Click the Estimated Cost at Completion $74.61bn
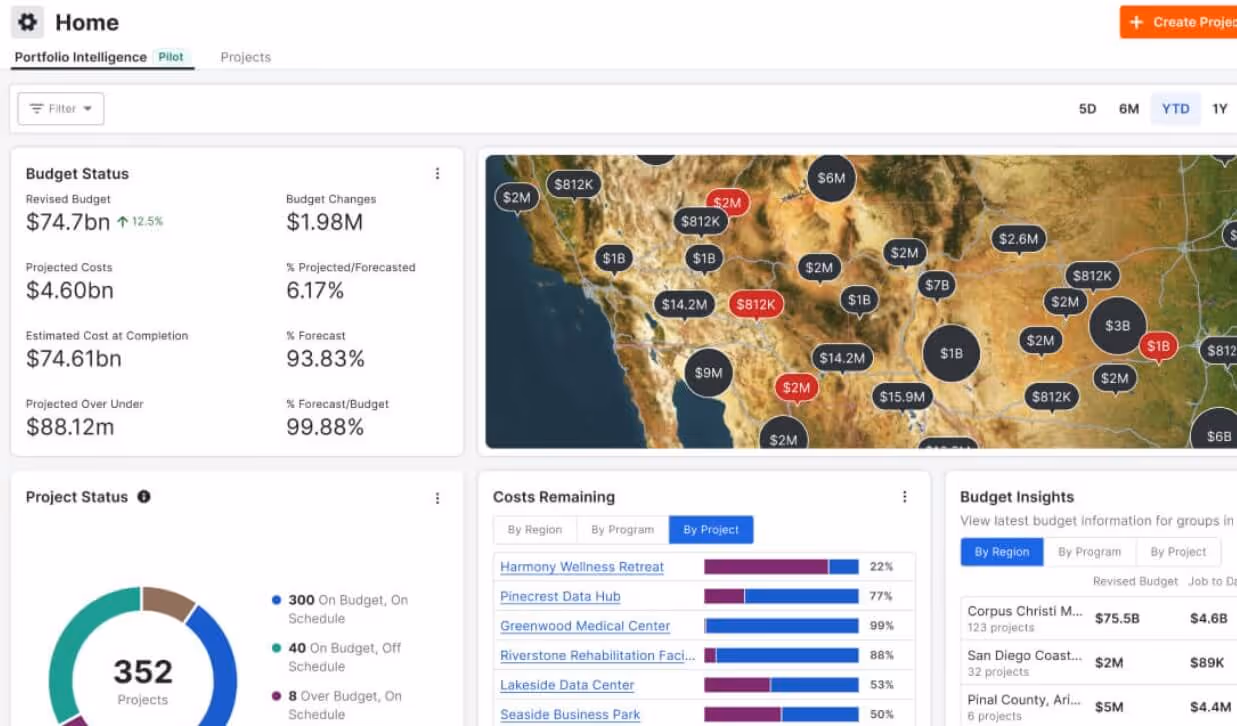The image size is (1237, 726). [74, 358]
